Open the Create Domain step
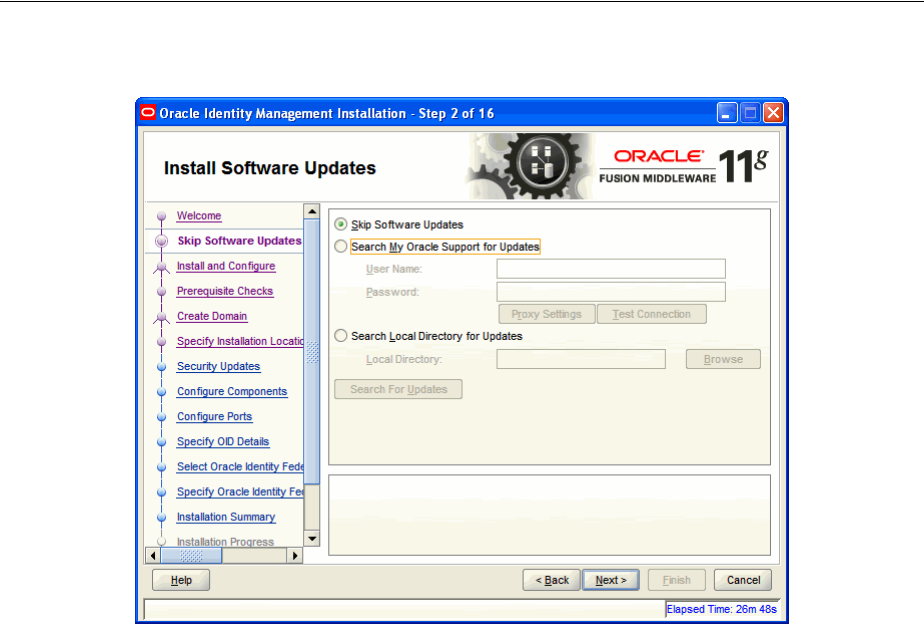 tap(212, 316)
